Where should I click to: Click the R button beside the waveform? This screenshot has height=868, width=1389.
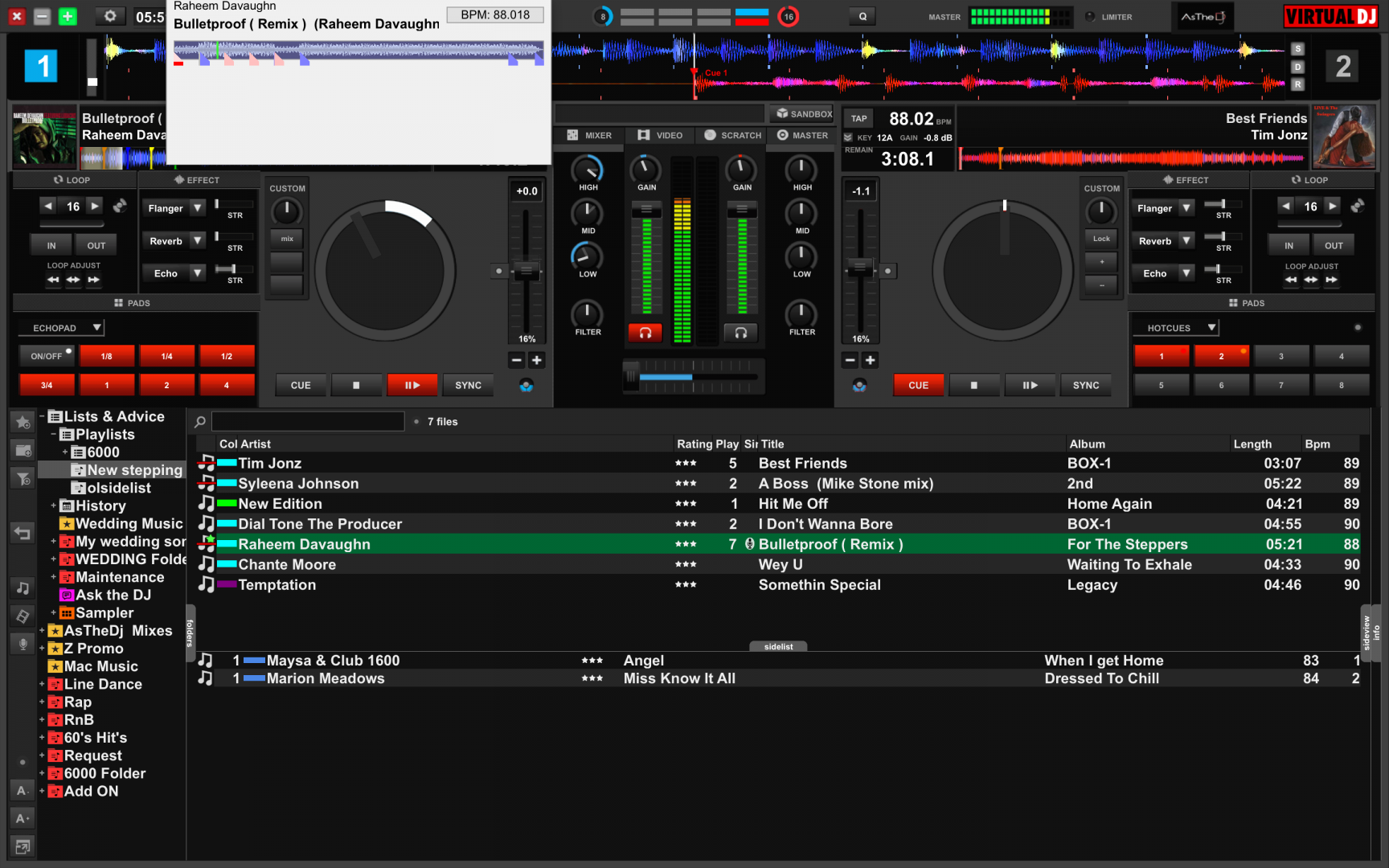(1297, 84)
